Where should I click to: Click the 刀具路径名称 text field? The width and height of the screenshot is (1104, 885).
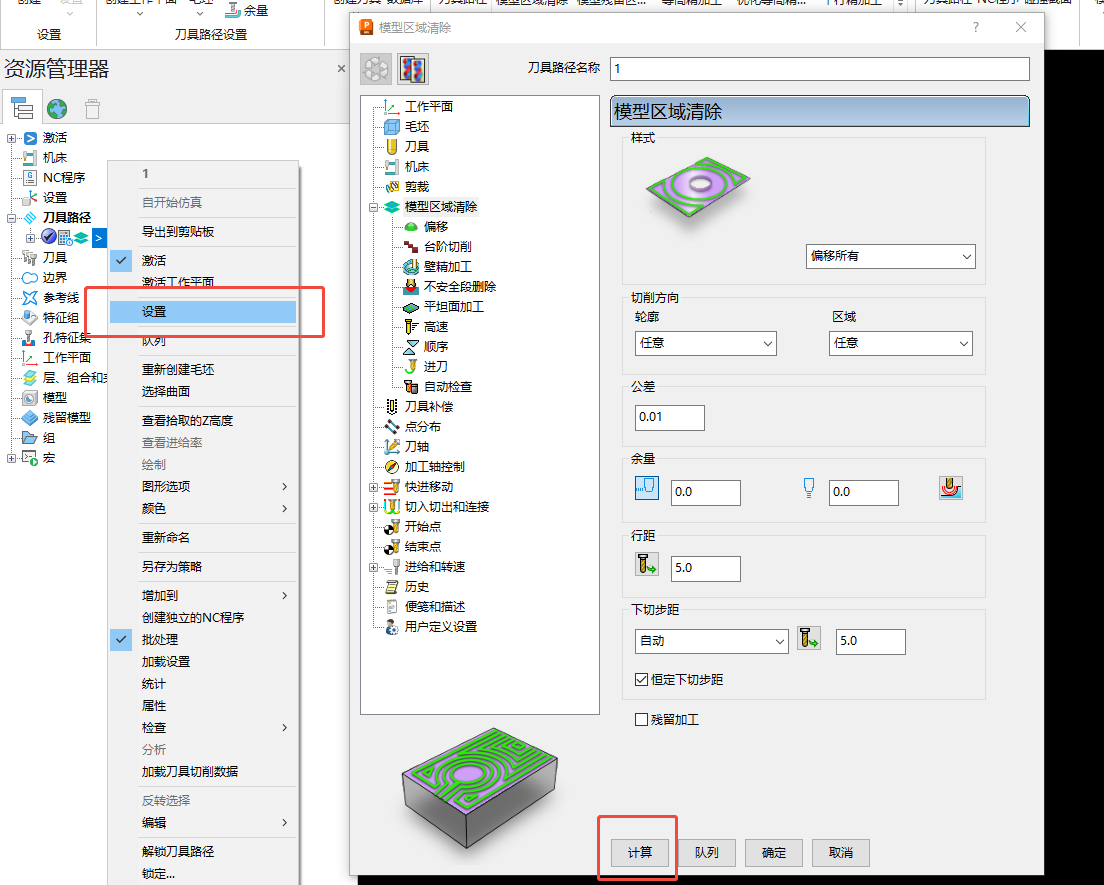[819, 69]
